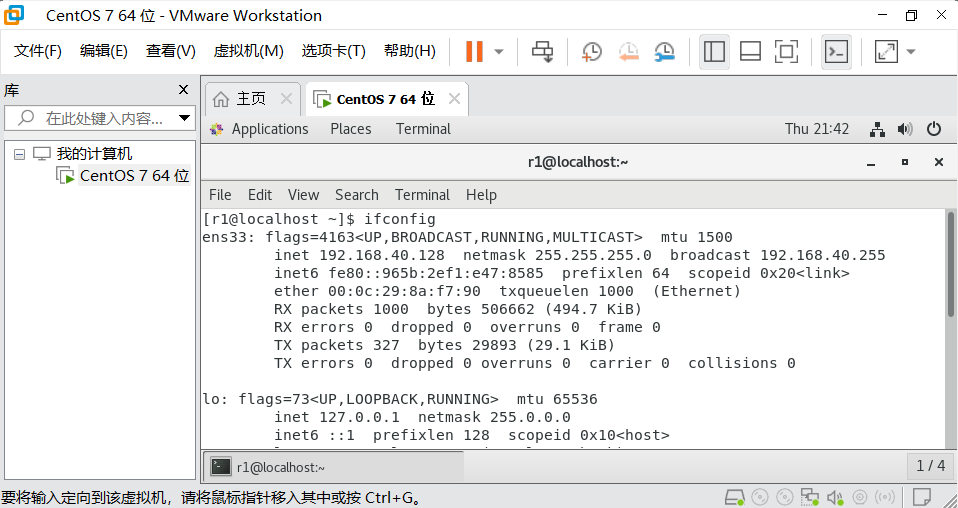Pause the virtual machine with the orange button
Image resolution: width=958 pixels, height=508 pixels.
tap(474, 51)
